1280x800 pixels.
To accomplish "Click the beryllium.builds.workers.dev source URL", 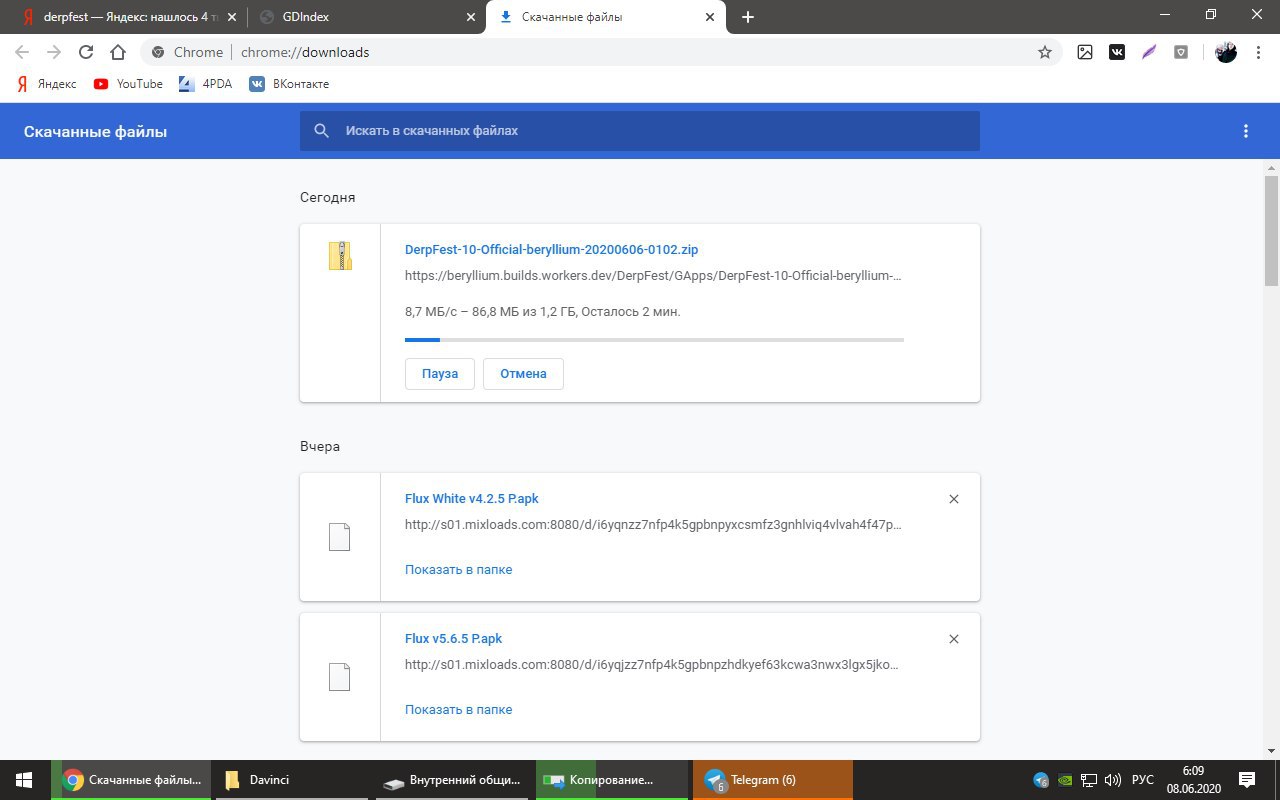I will [x=654, y=276].
